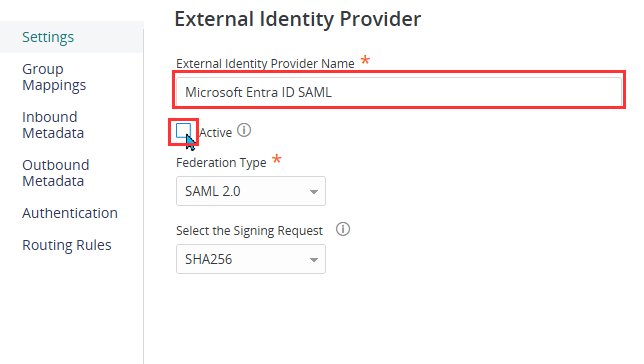This screenshot has height=364, width=644.
Task: Click the External Identity Provider Name label
Action: [x=265, y=64]
